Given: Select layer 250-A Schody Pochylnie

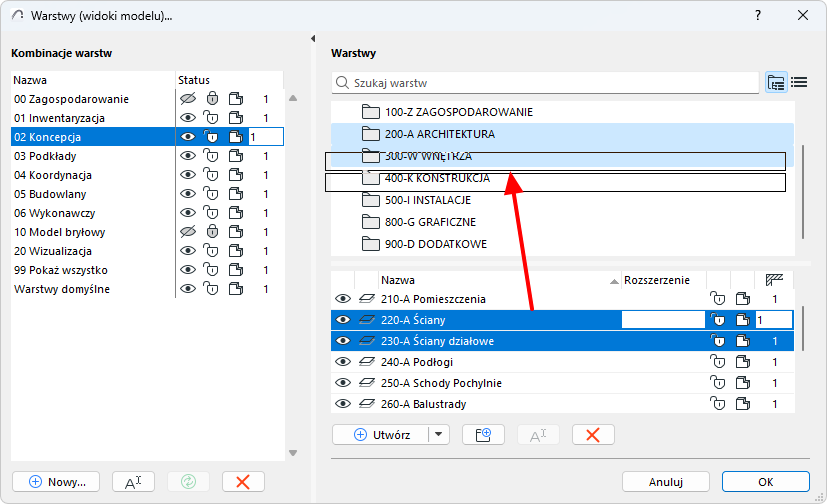Looking at the screenshot, I should point(562,383).
